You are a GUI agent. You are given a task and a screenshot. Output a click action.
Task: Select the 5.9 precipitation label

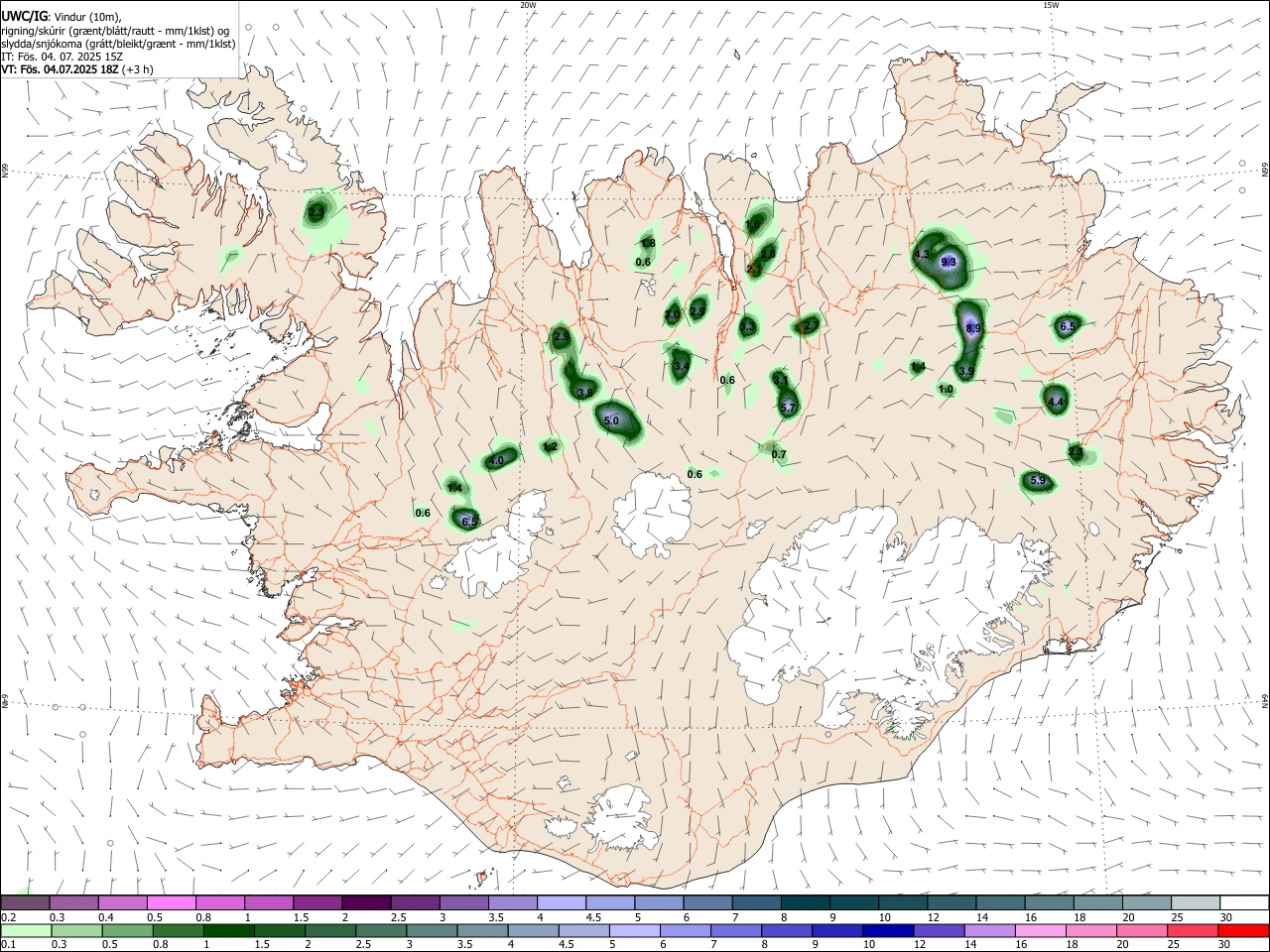pos(1038,480)
